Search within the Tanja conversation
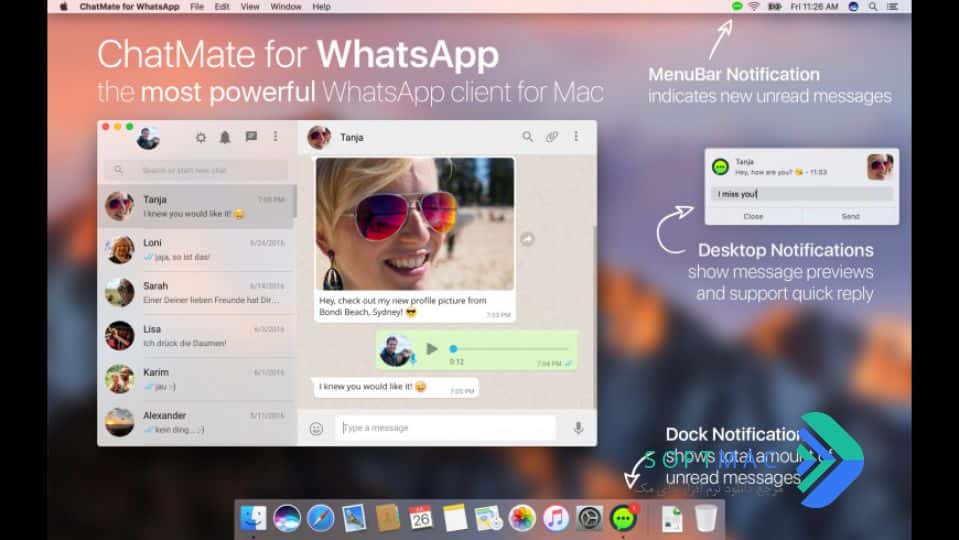Image resolution: width=959 pixels, height=540 pixels. coord(527,137)
